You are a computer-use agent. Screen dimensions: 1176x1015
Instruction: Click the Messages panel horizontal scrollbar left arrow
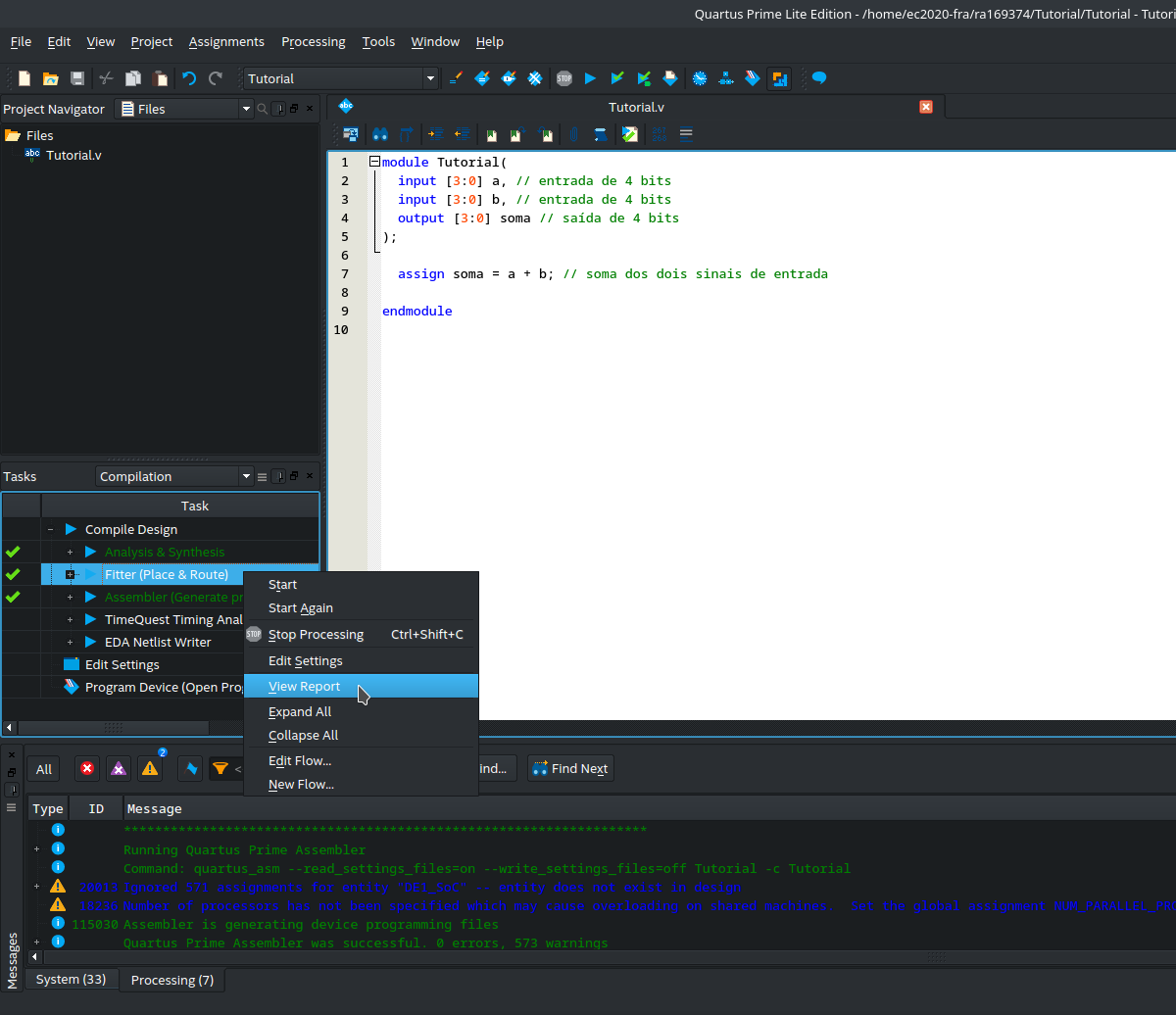(x=36, y=956)
